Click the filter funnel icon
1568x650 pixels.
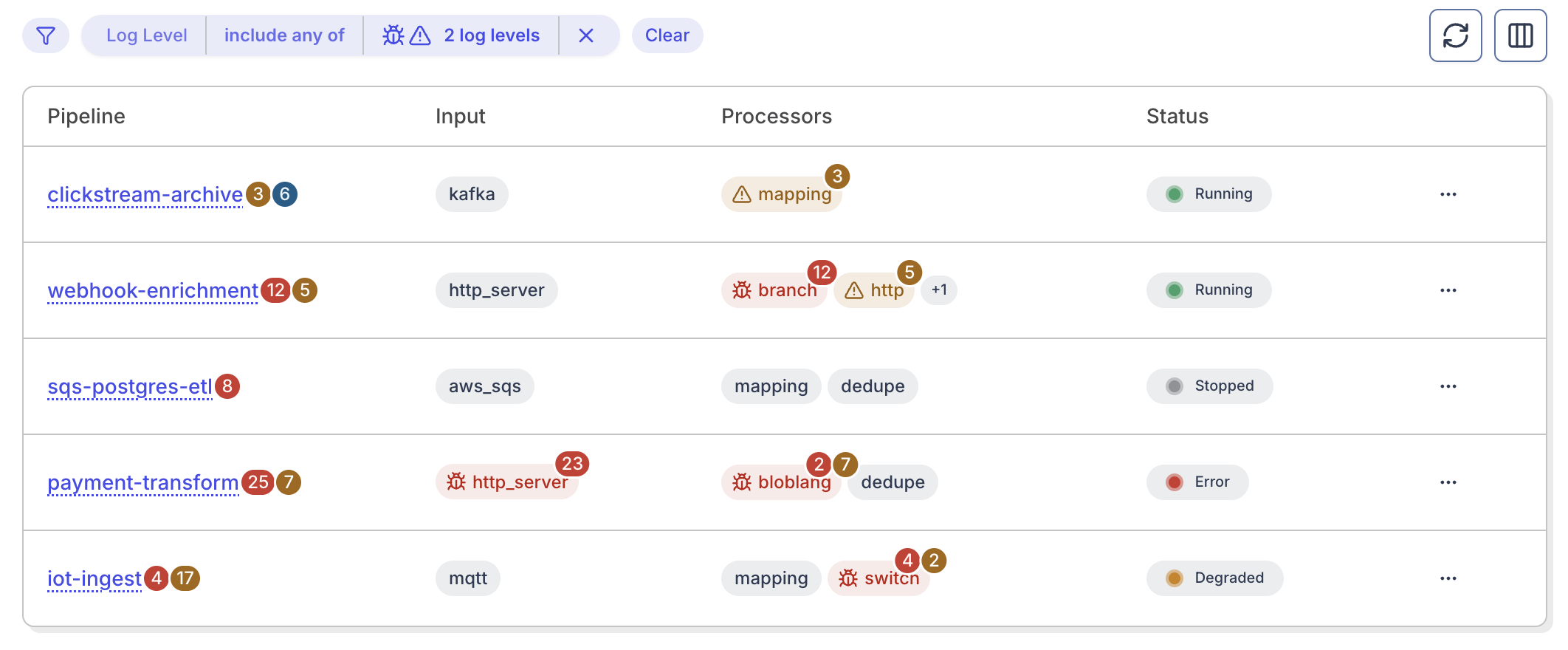click(x=46, y=35)
